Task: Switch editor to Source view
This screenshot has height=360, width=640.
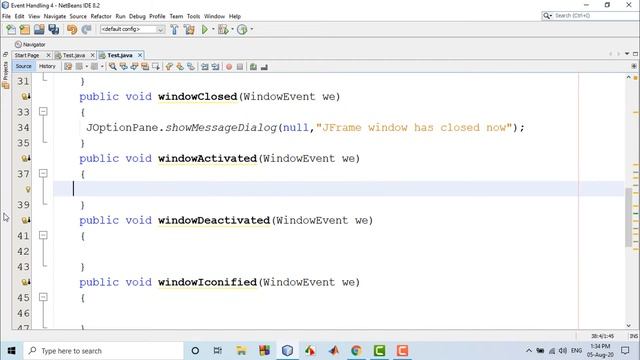Action: click(23, 66)
